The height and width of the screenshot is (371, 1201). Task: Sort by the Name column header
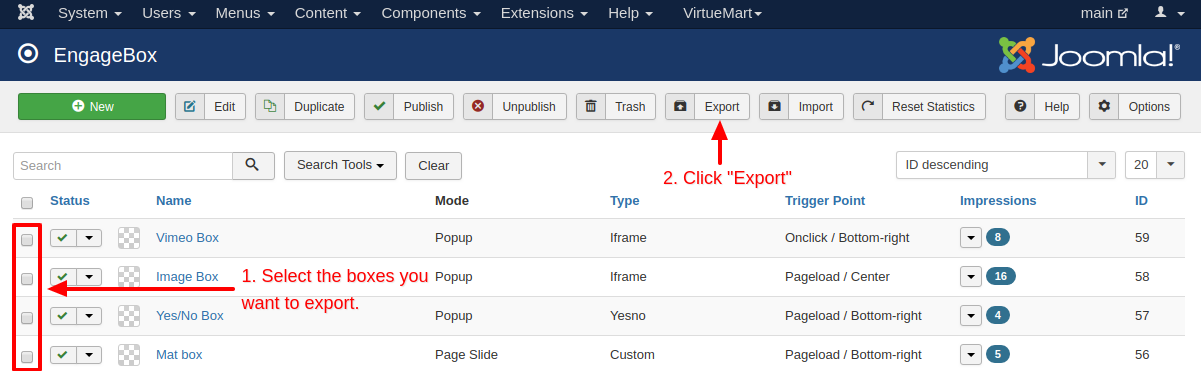[173, 201]
